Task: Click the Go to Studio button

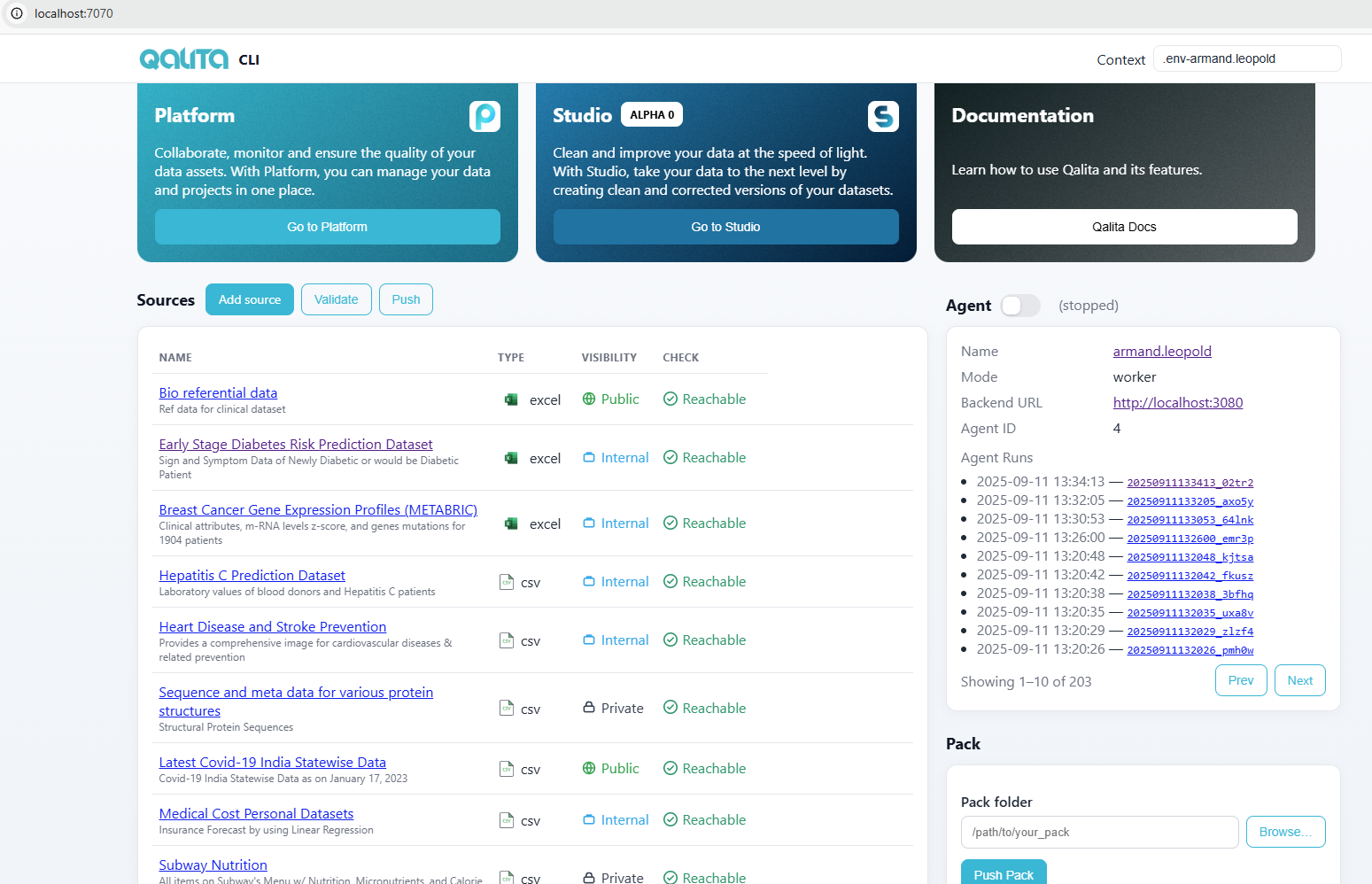Action: [725, 227]
